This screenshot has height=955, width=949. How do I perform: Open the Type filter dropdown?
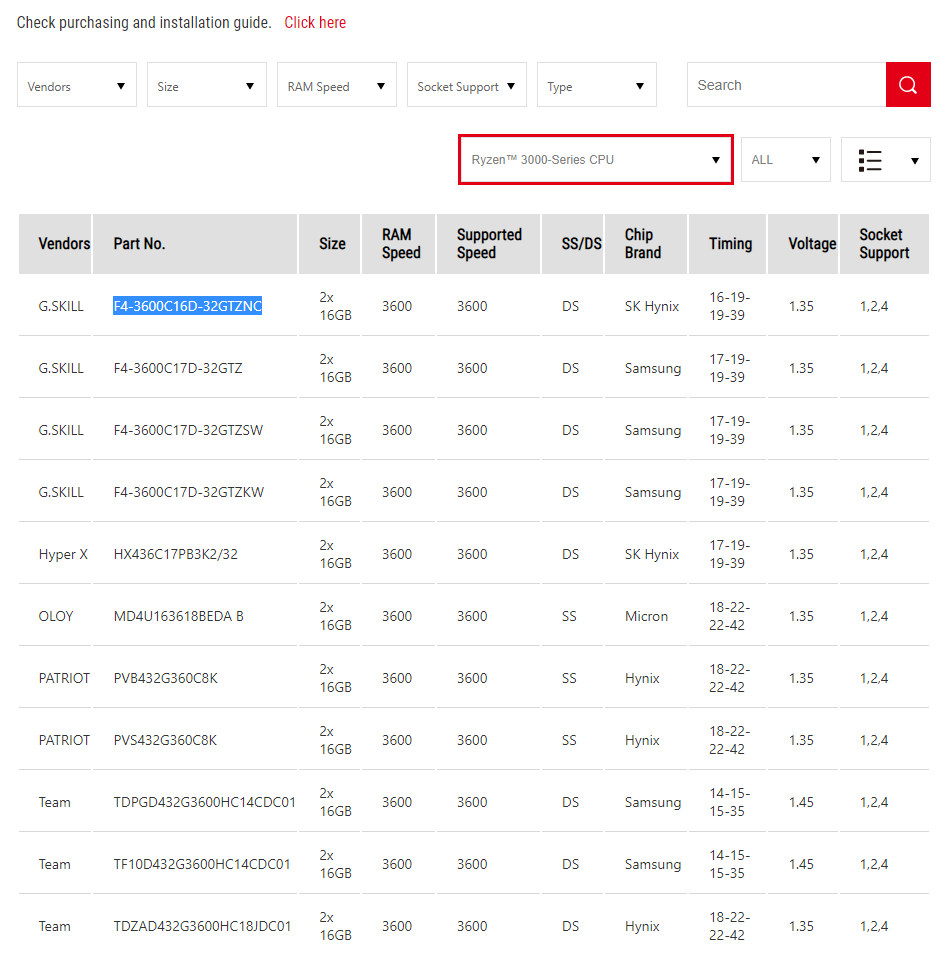597,85
